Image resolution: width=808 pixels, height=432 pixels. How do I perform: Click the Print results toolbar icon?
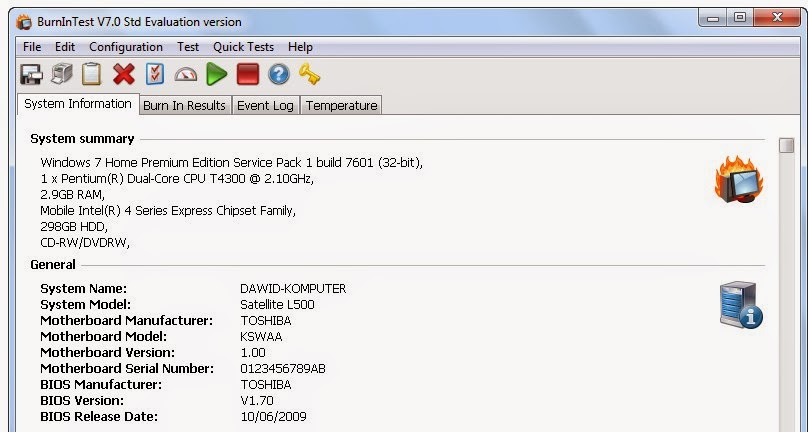(62, 74)
